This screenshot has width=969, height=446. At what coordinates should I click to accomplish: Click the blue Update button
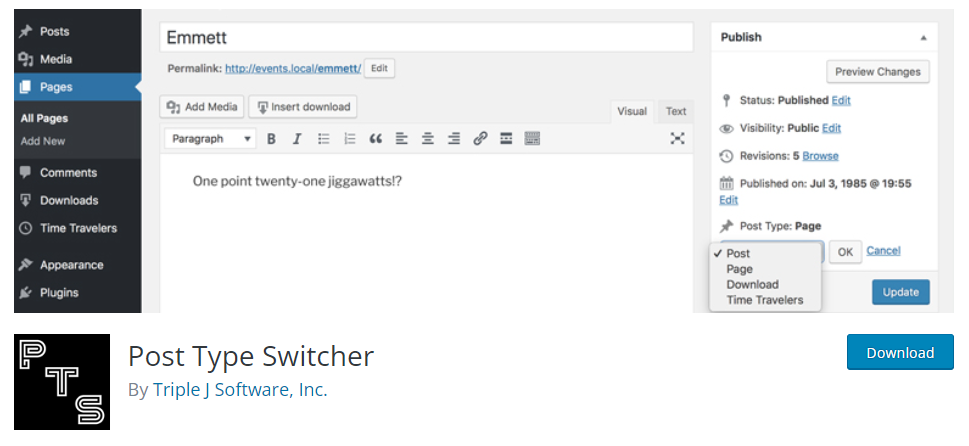900,292
